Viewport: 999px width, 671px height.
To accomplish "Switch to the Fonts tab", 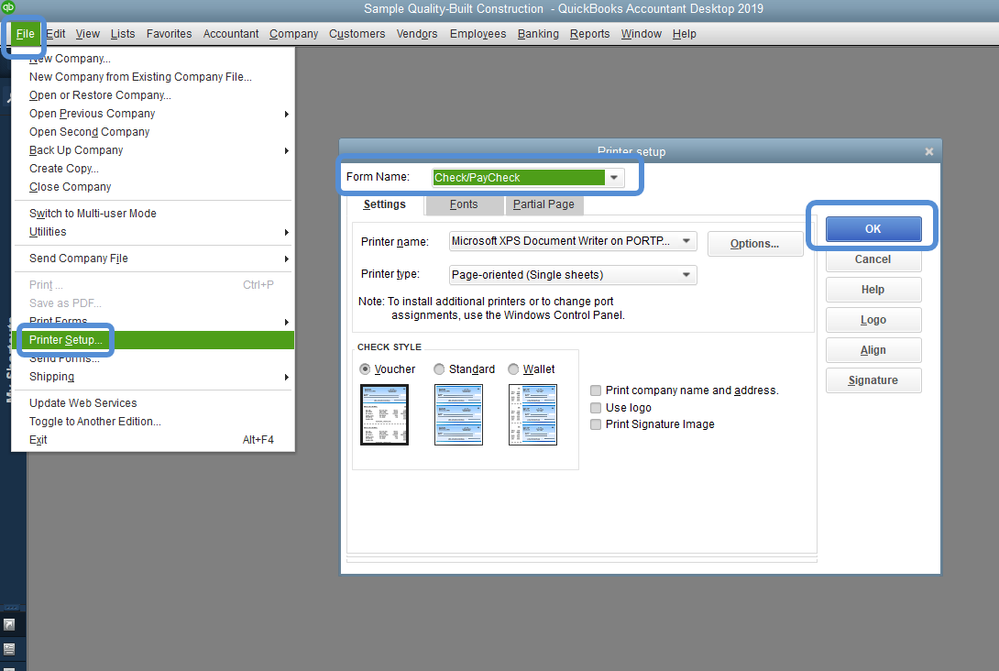I will [463, 205].
